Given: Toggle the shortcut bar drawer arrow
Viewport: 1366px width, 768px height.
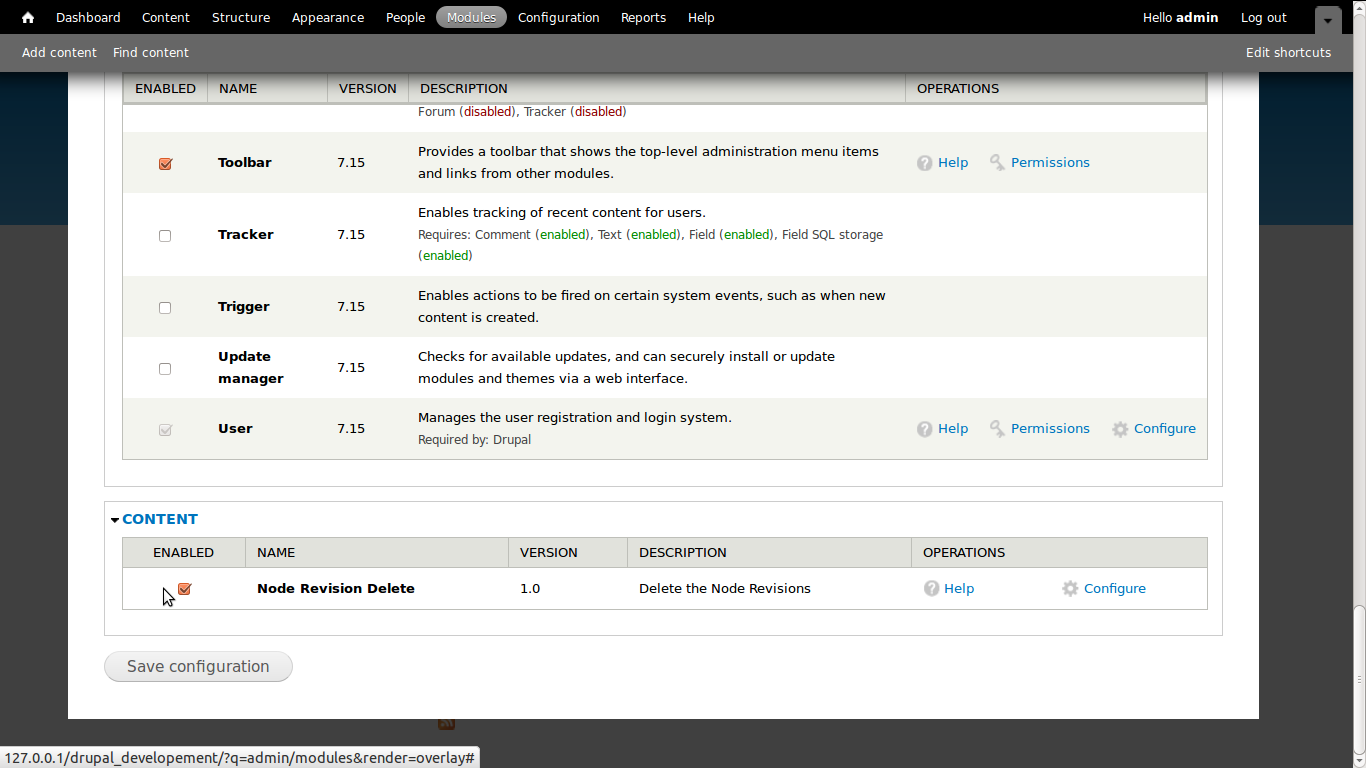Looking at the screenshot, I should pos(1327,19).
